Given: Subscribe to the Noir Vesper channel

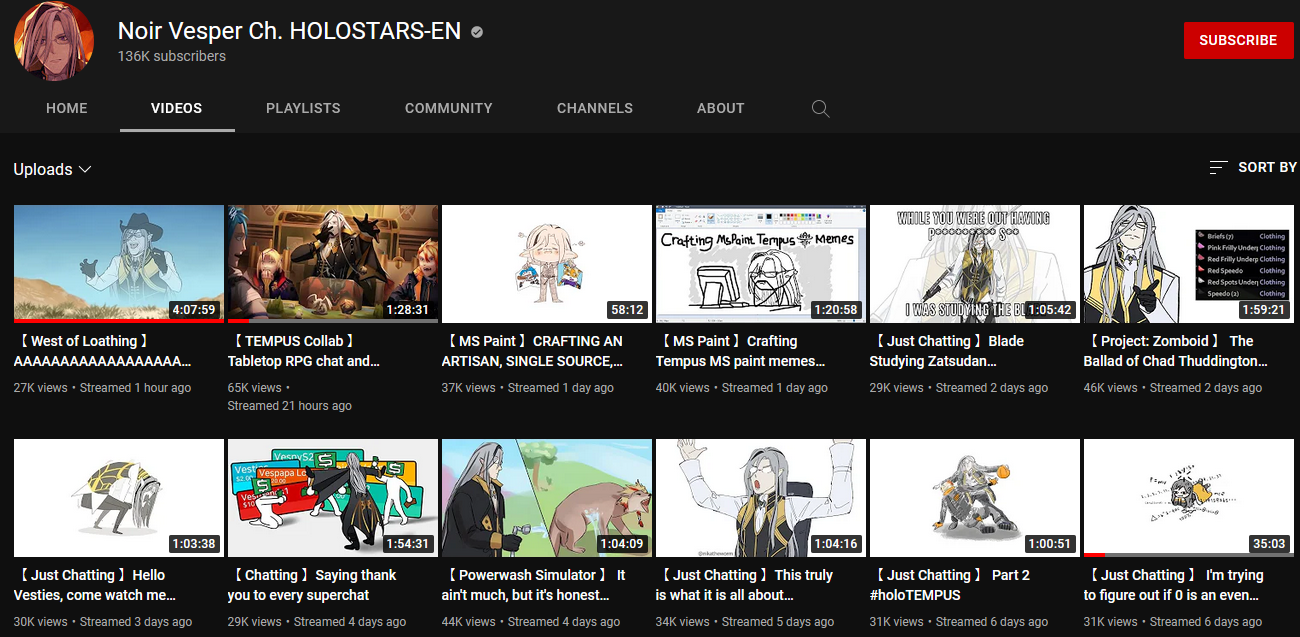Looking at the screenshot, I should 1238,41.
